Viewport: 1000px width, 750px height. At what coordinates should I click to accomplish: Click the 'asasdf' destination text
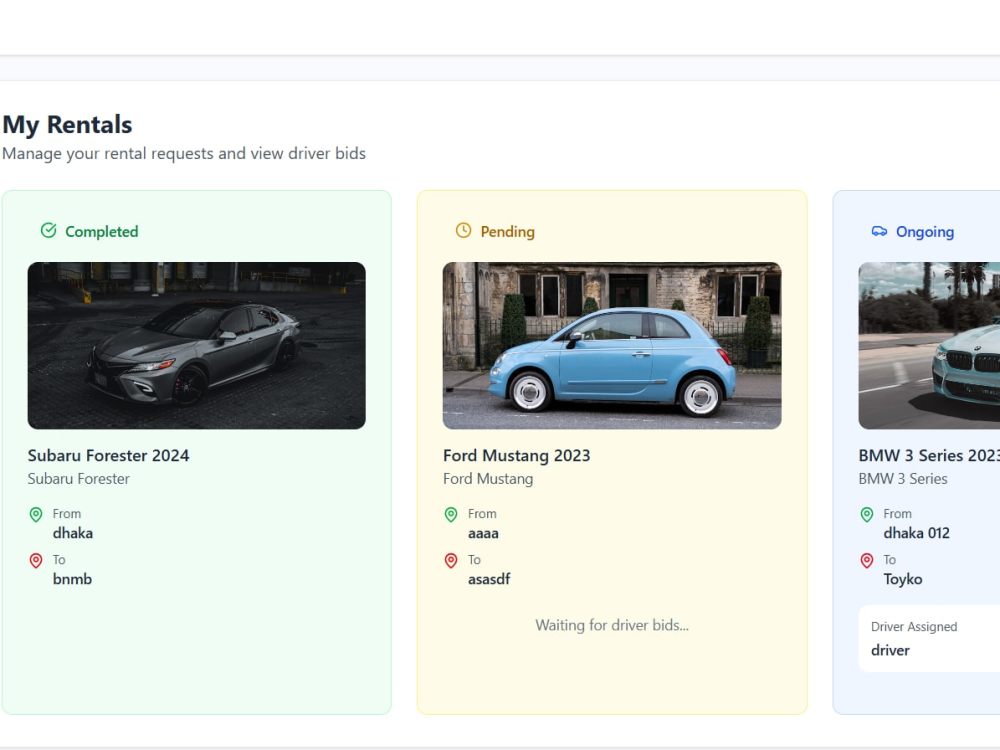pyautogui.click(x=489, y=579)
